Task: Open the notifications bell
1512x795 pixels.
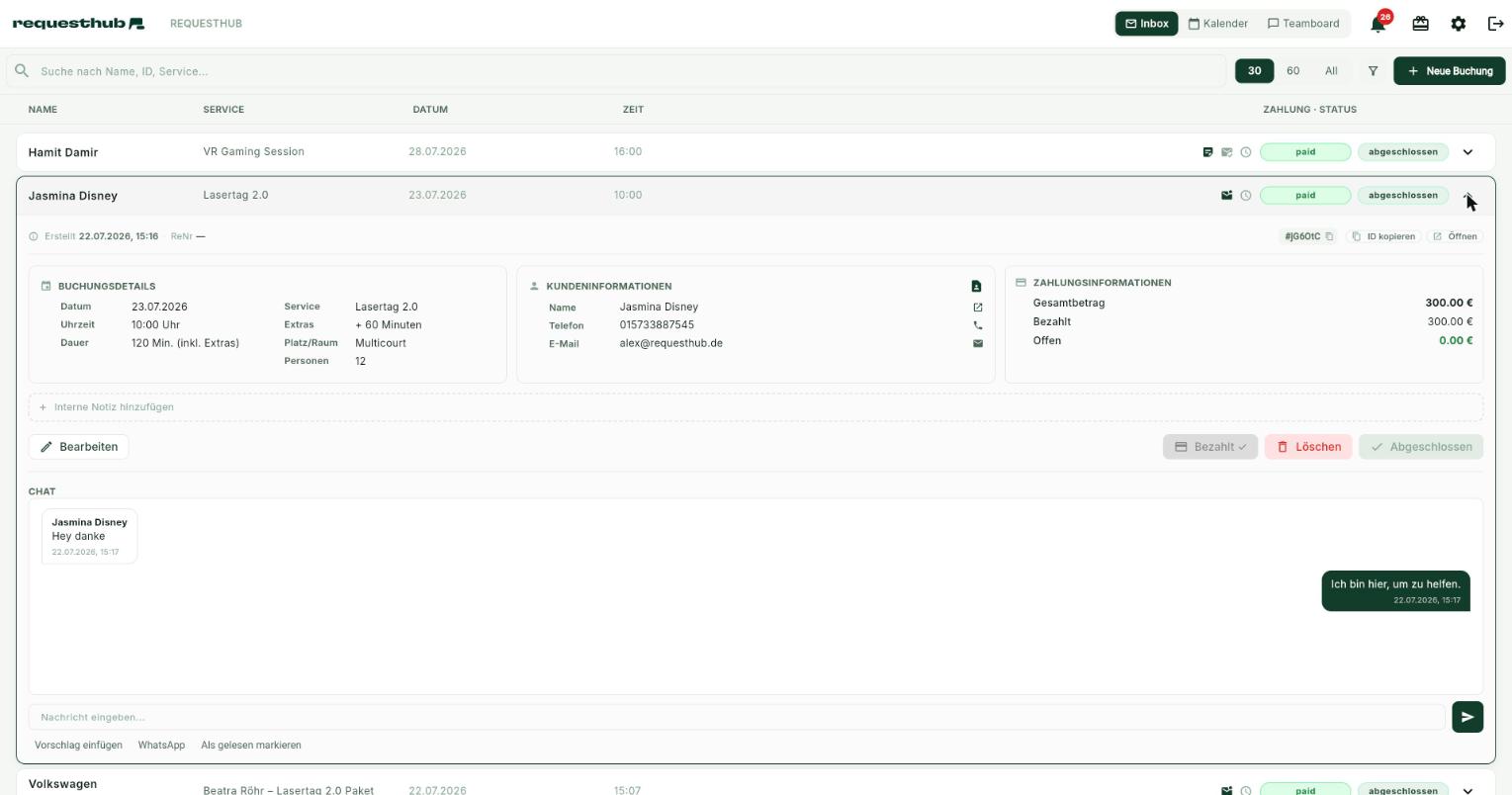Action: tap(1379, 24)
